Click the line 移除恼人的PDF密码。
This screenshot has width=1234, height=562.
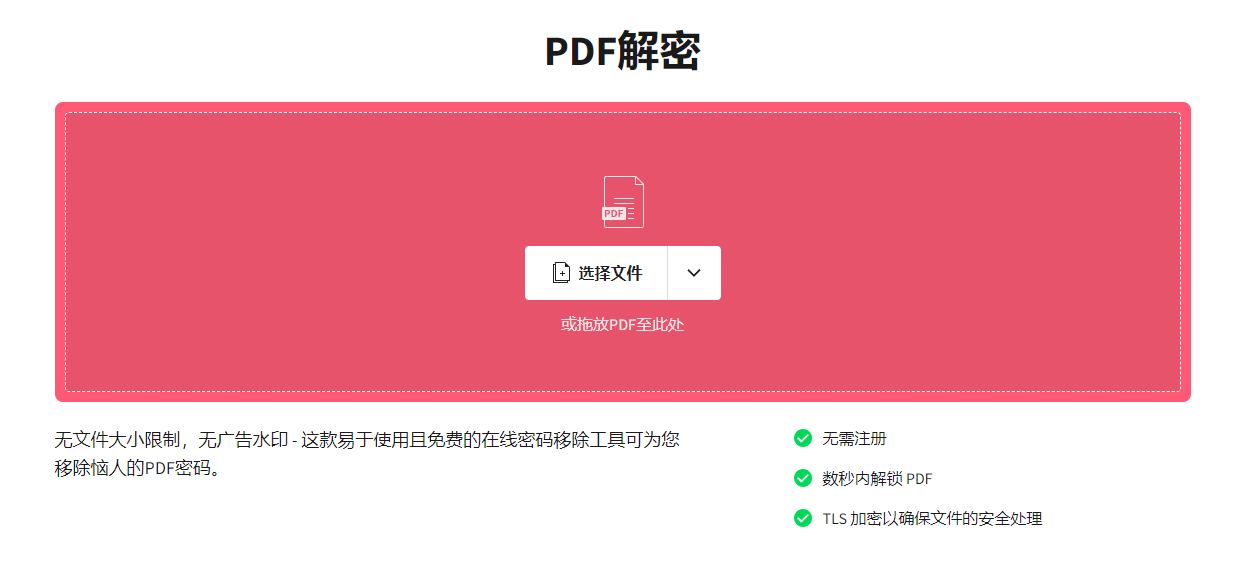[x=138, y=468]
